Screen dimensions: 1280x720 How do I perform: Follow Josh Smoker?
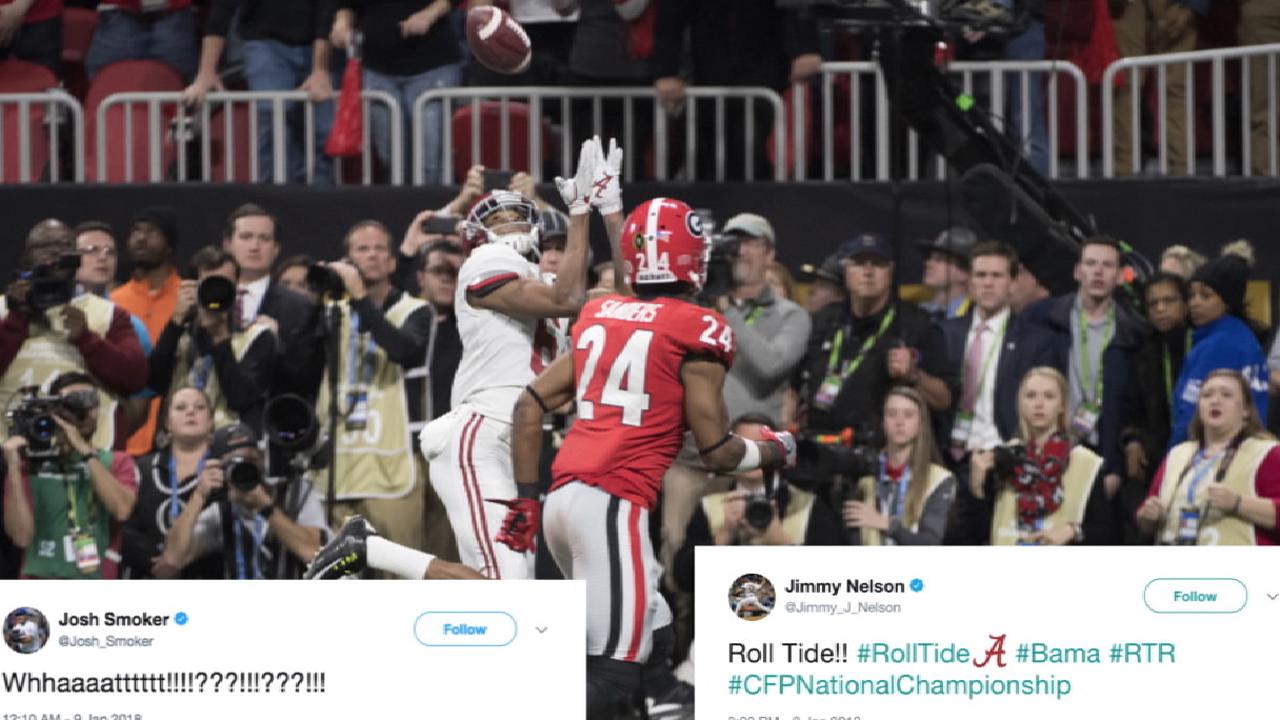[x=465, y=629]
